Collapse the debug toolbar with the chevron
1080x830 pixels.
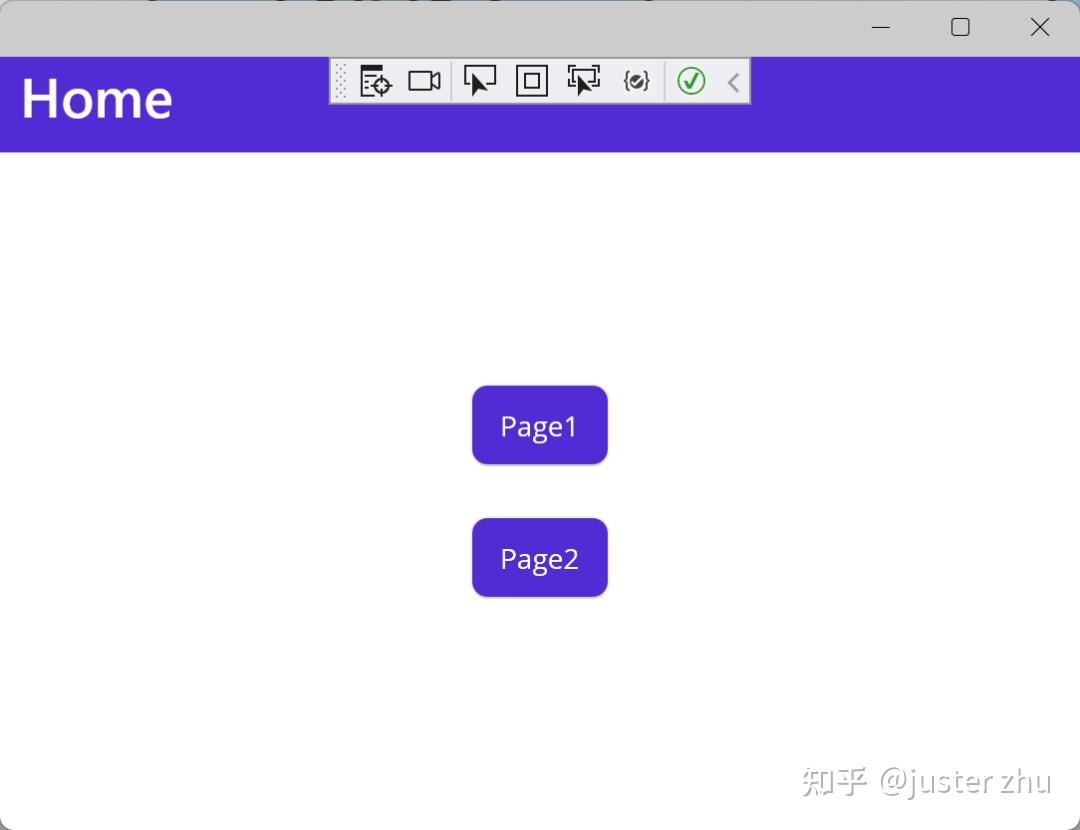click(x=734, y=83)
